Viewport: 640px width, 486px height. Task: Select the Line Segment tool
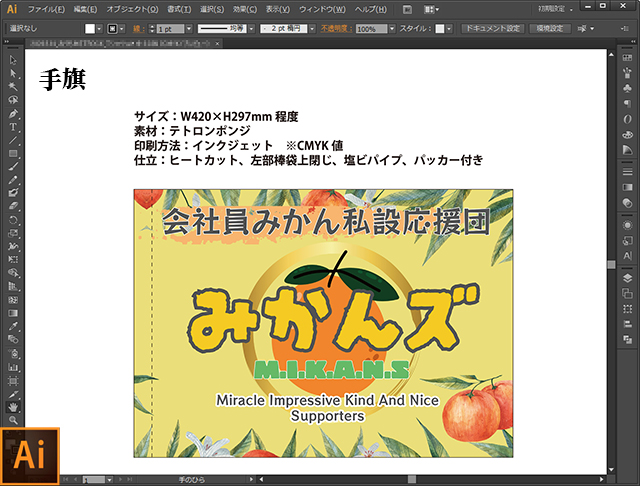13,140
